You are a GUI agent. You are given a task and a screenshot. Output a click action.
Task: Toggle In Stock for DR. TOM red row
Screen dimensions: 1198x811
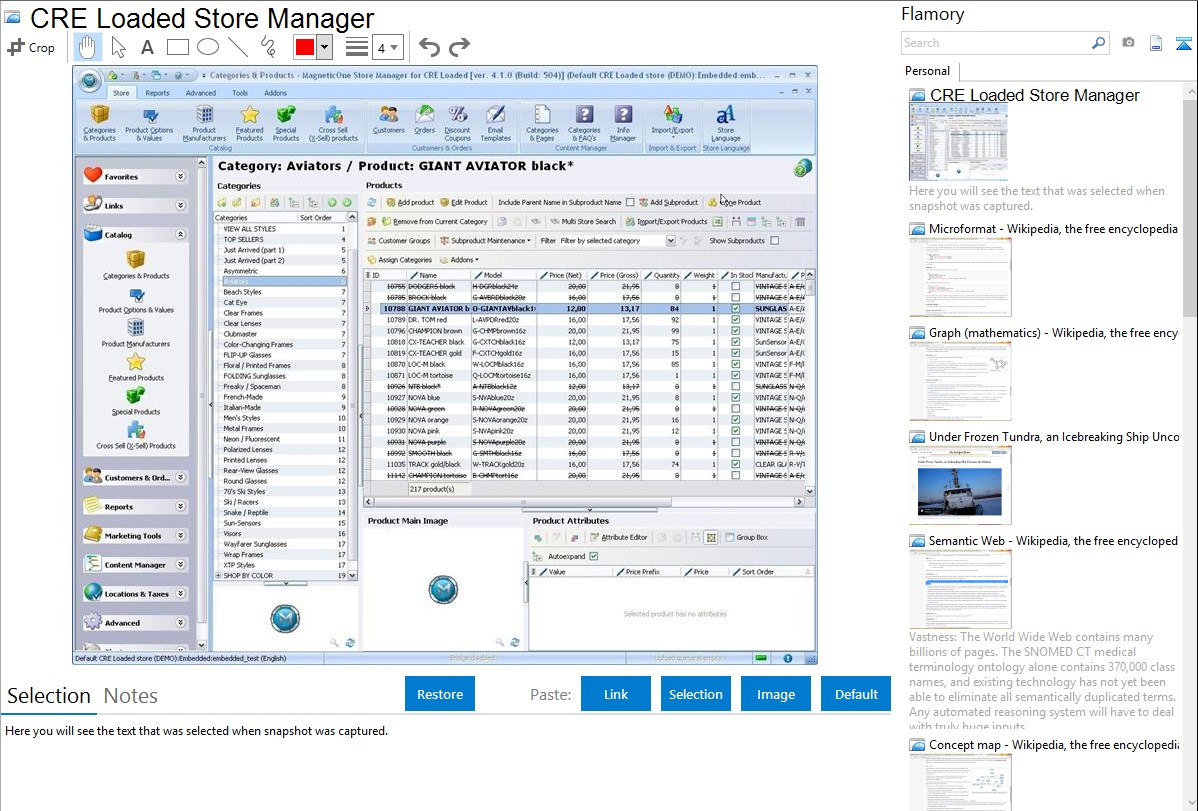(x=736, y=320)
